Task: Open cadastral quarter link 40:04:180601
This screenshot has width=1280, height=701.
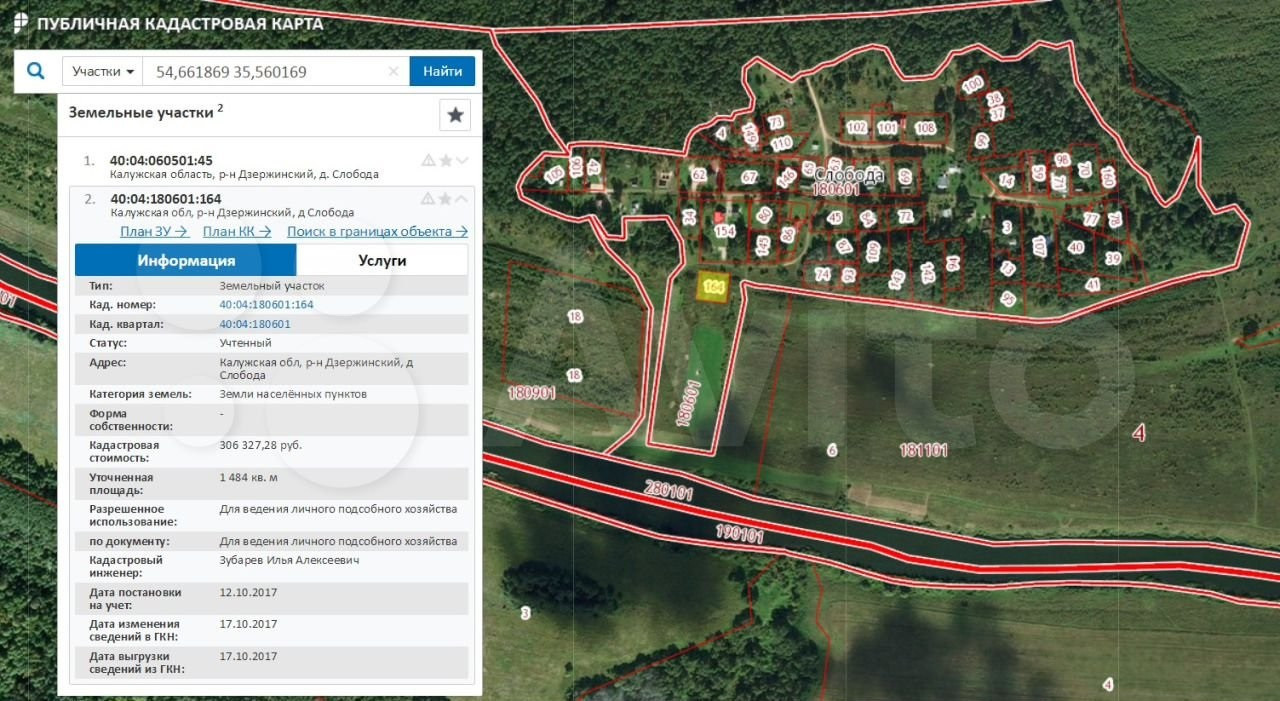Action: pyautogui.click(x=255, y=324)
